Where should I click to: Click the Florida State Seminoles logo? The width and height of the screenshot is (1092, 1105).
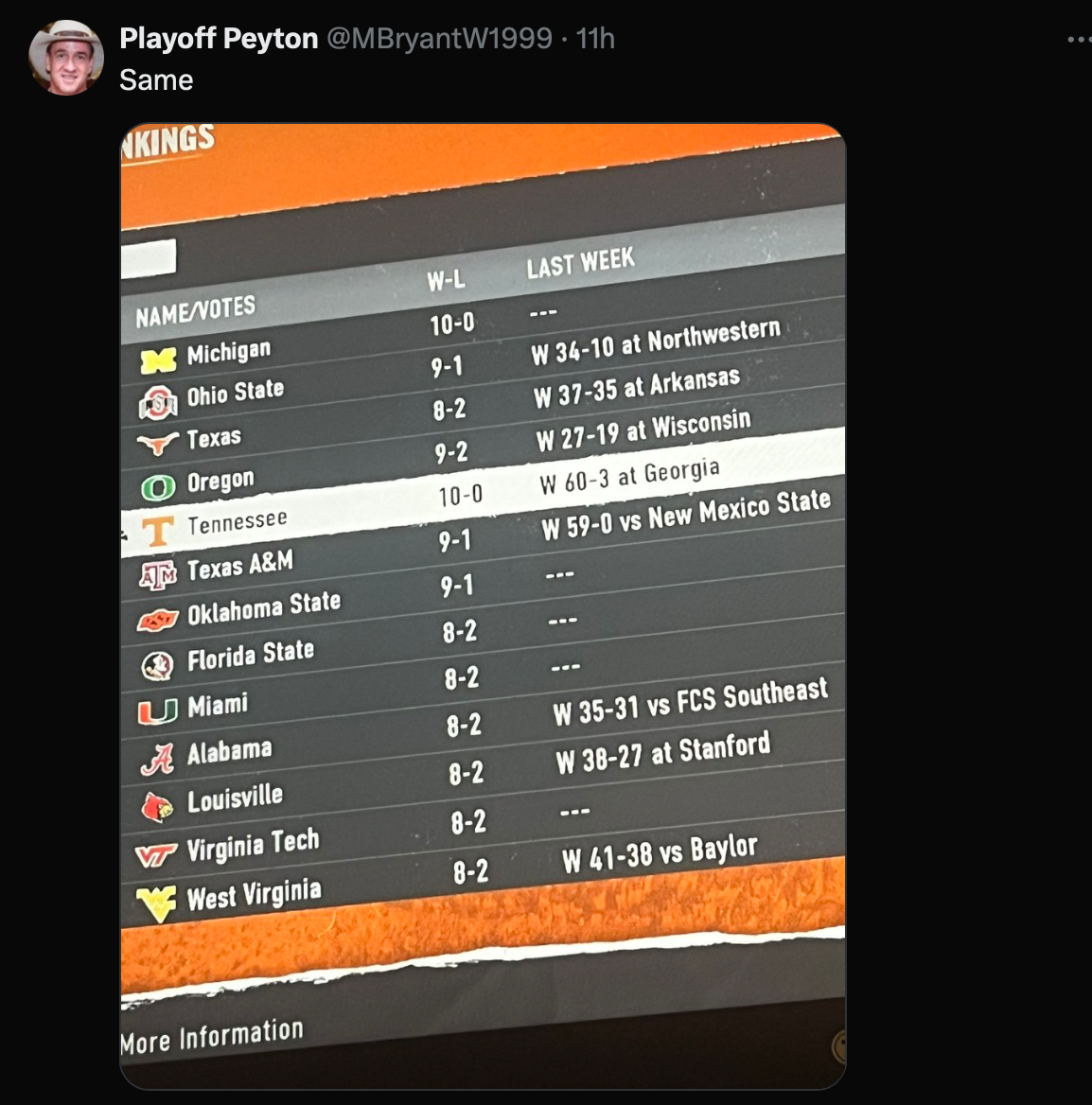click(157, 666)
